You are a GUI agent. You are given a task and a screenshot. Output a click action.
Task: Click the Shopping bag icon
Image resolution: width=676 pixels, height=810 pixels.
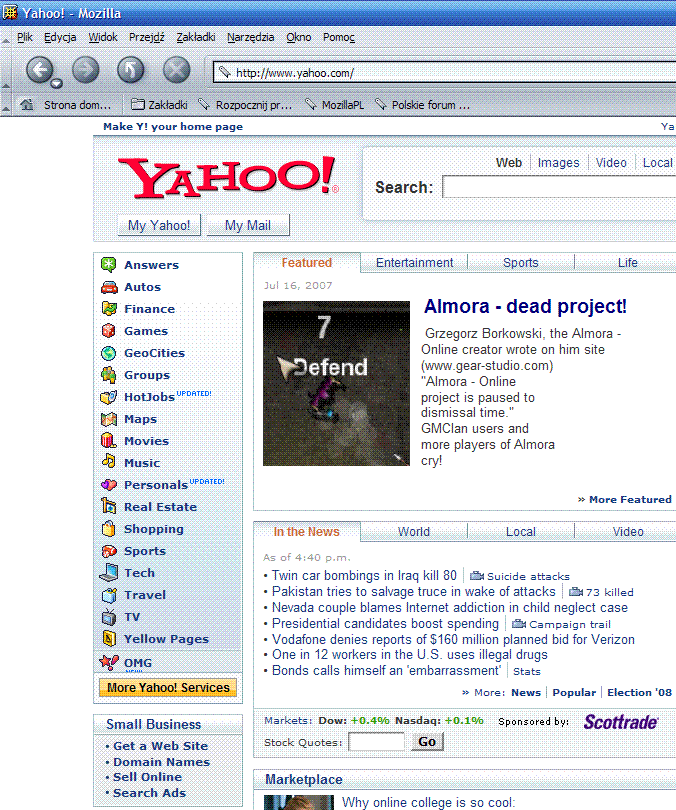(109, 529)
